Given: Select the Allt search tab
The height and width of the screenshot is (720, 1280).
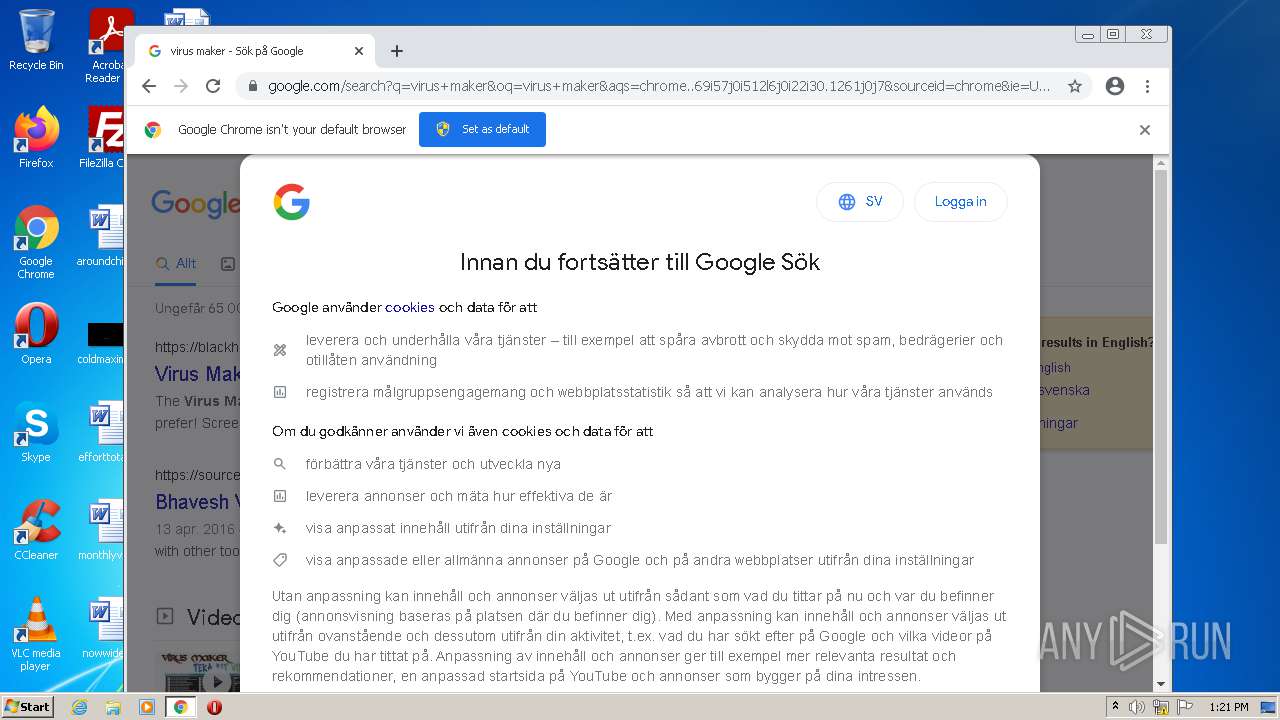Looking at the screenshot, I should 176,264.
